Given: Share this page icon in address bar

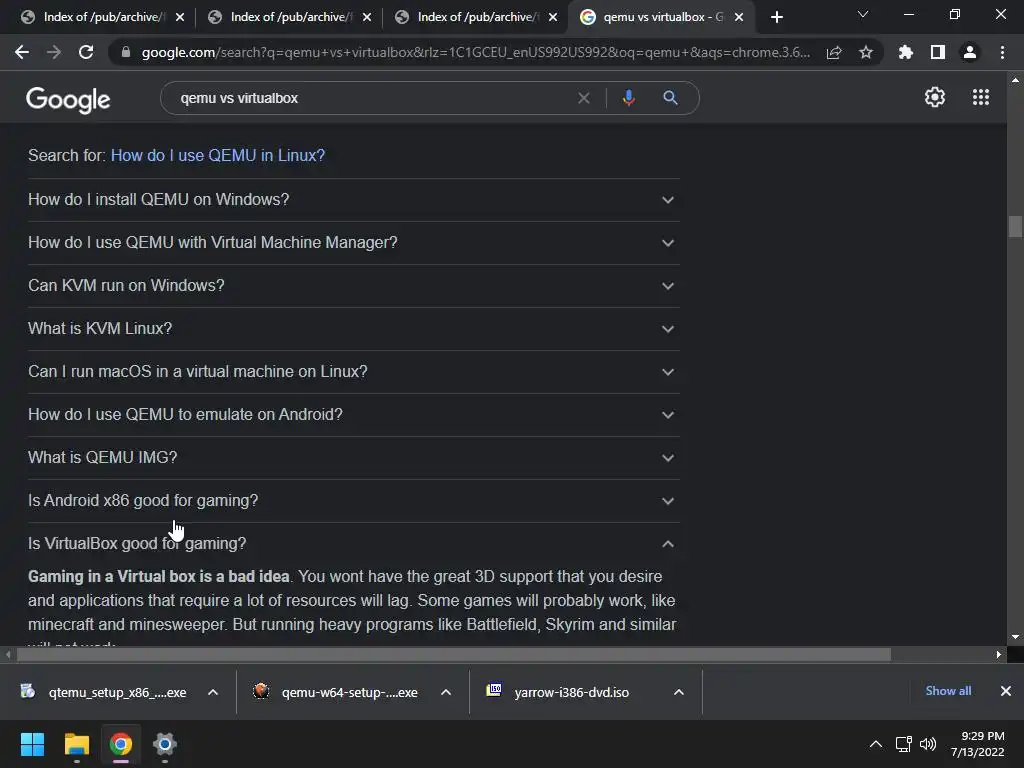Looking at the screenshot, I should pyautogui.click(x=834, y=52).
